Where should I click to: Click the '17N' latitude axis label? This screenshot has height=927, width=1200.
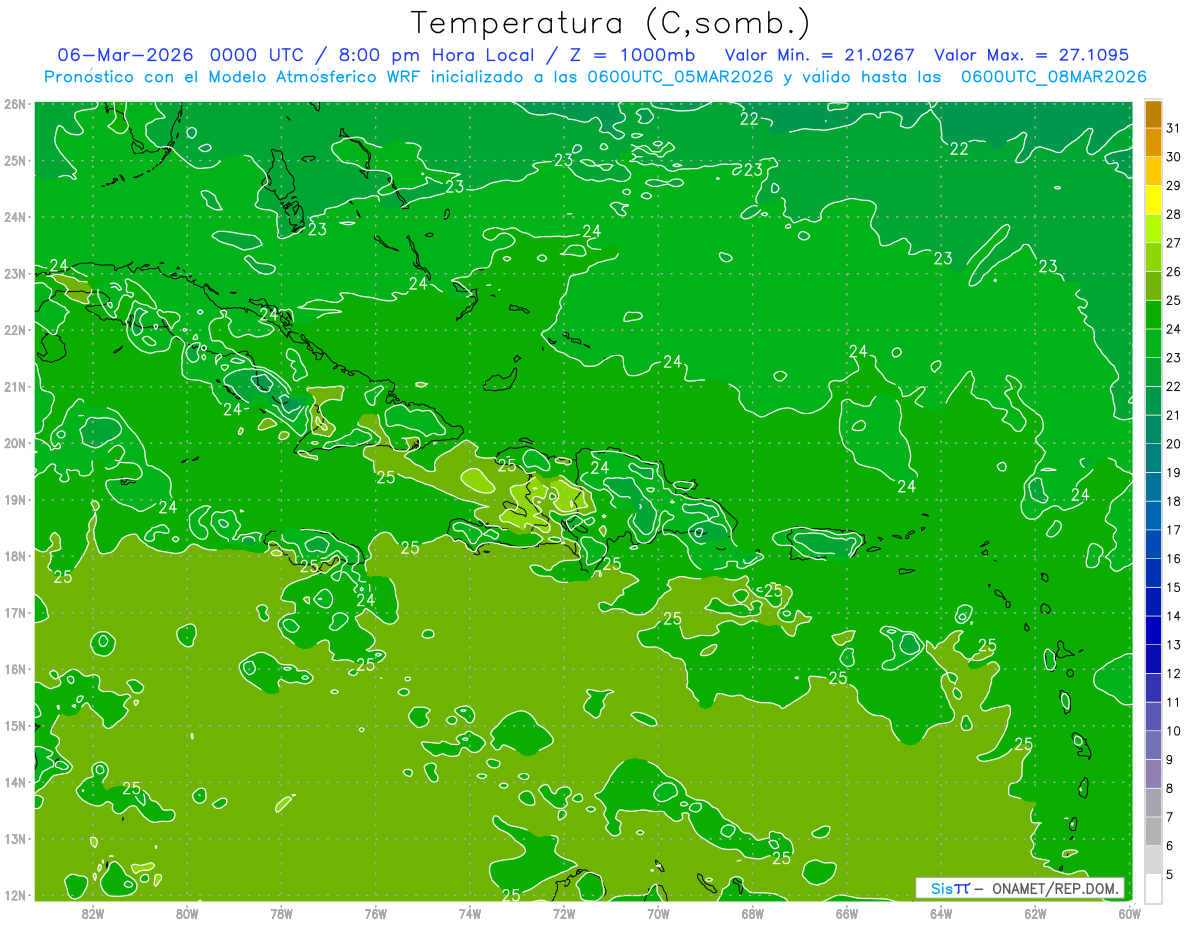point(14,613)
